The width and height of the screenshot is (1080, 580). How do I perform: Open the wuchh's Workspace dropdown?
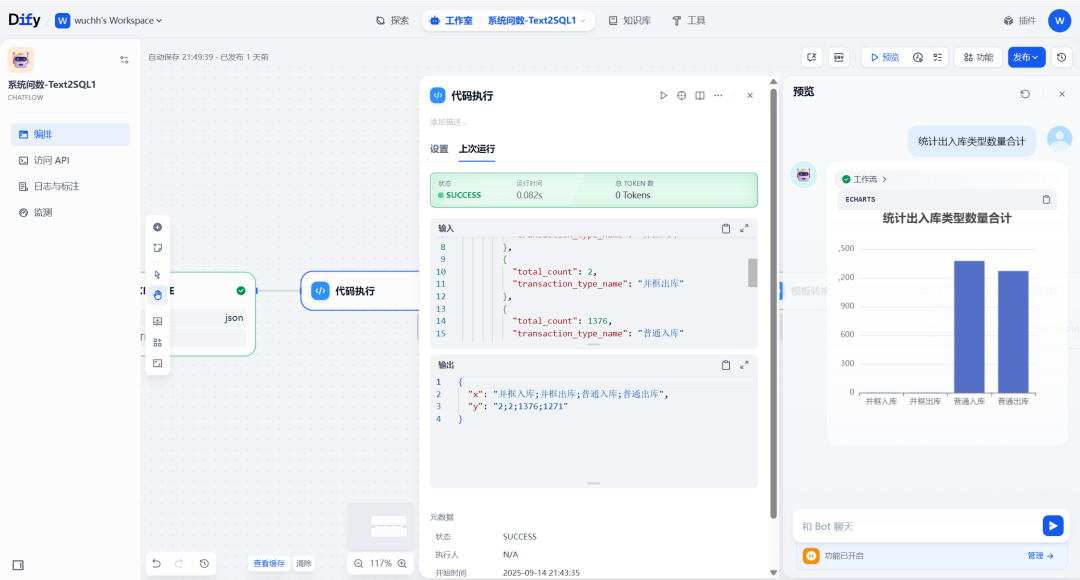[x=109, y=21]
